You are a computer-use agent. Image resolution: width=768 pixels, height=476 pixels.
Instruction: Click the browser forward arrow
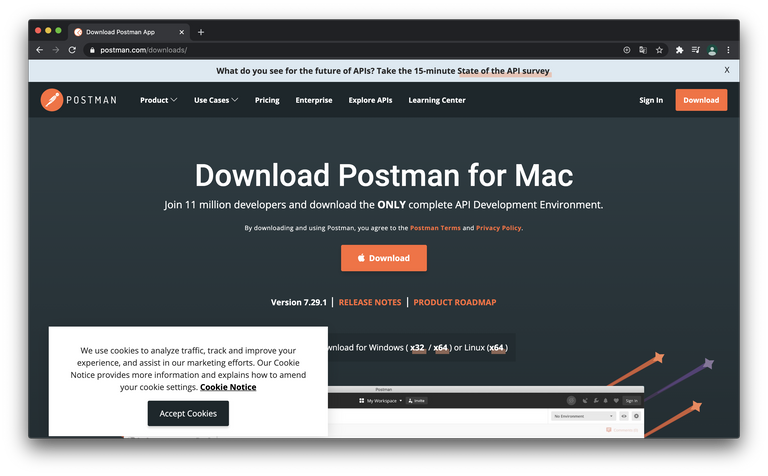coord(56,50)
